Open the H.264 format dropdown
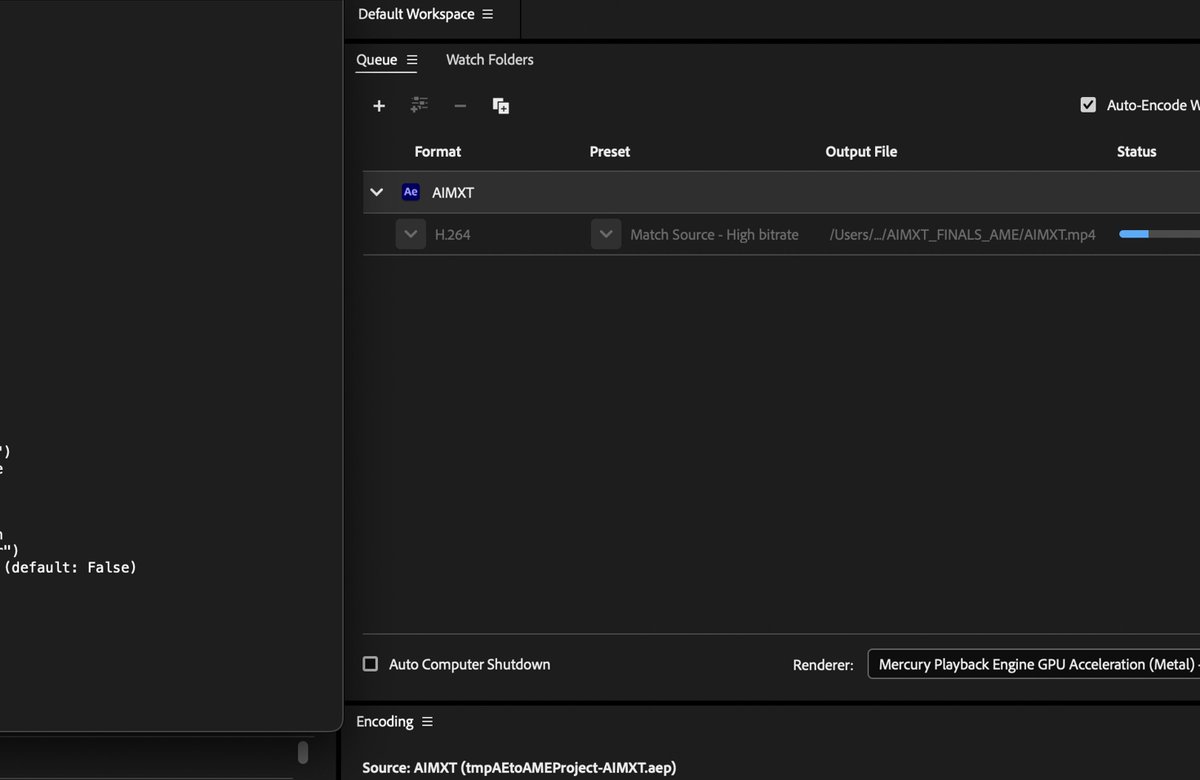 (x=410, y=235)
